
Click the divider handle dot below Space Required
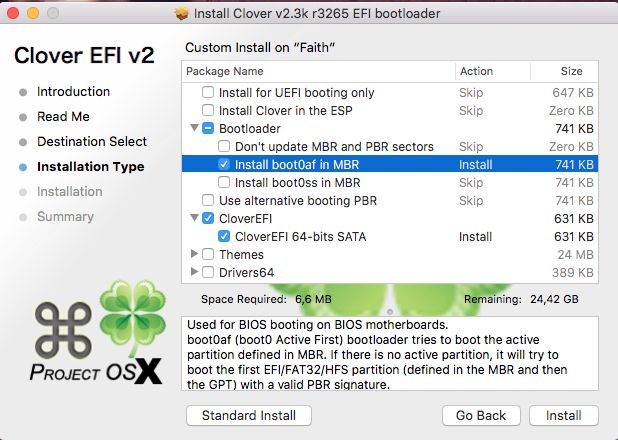(x=390, y=312)
